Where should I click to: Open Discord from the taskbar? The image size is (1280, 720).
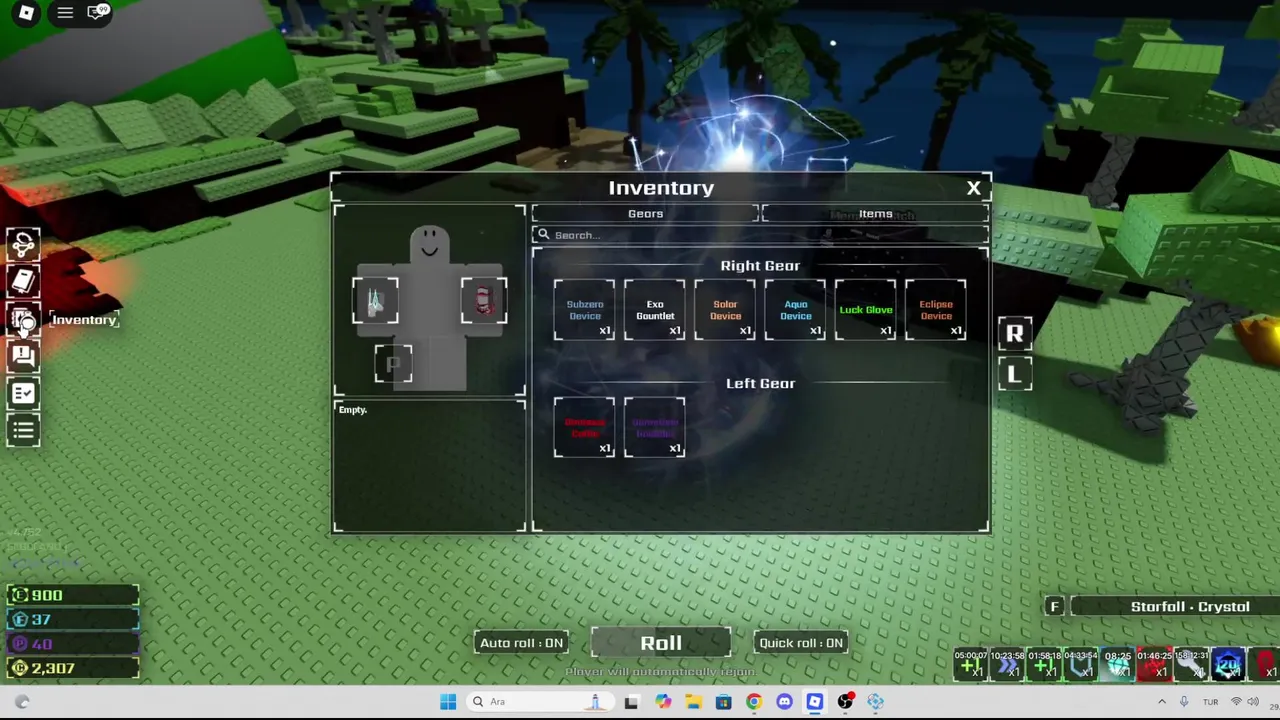784,702
